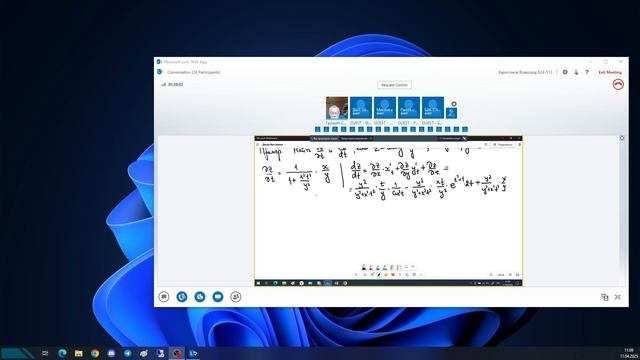Open Task View on the taskbar
Screen dimensions: 640x360
click(x=45, y=353)
